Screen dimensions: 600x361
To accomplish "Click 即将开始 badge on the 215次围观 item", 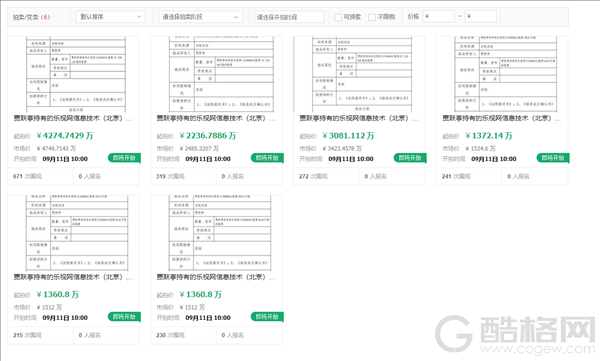I will (124, 317).
